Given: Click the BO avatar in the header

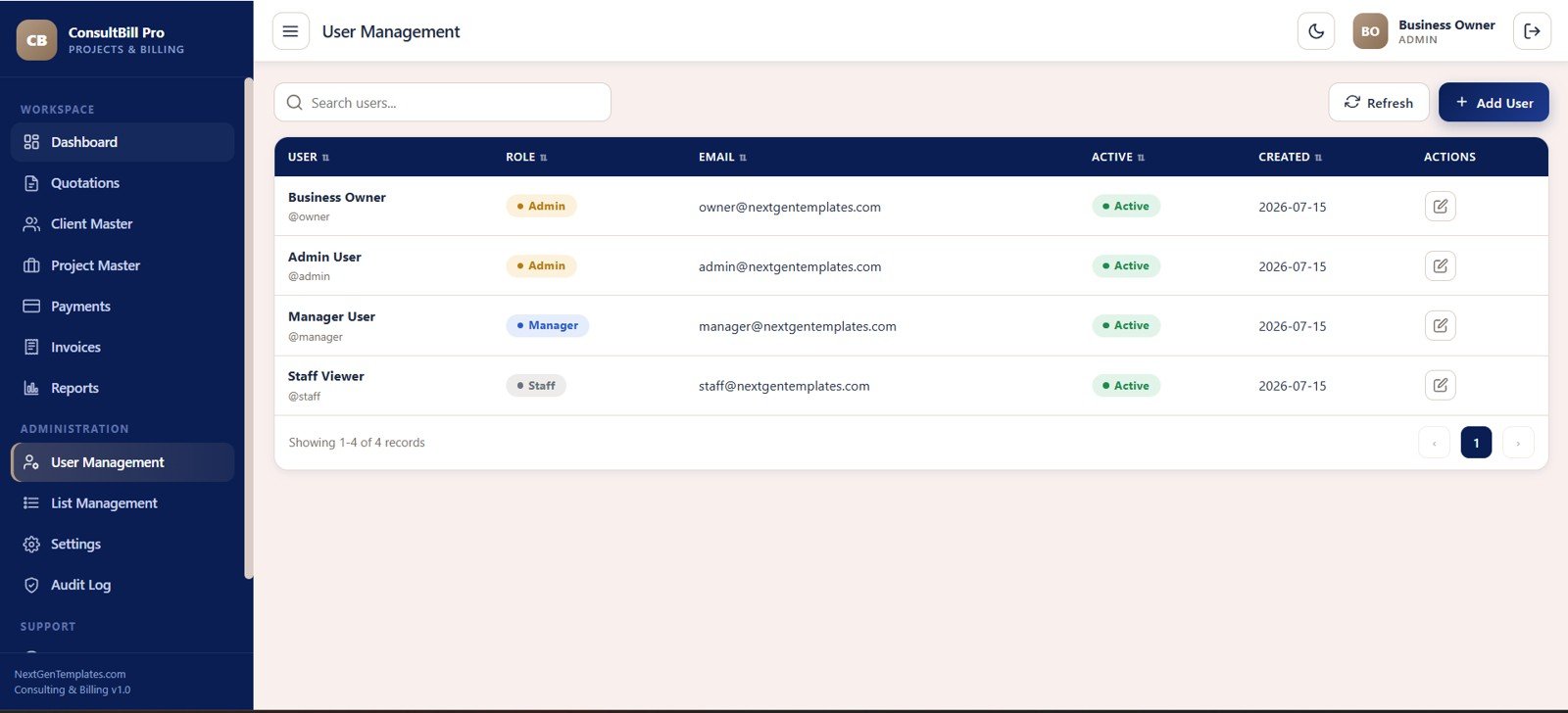Looking at the screenshot, I should [1370, 31].
